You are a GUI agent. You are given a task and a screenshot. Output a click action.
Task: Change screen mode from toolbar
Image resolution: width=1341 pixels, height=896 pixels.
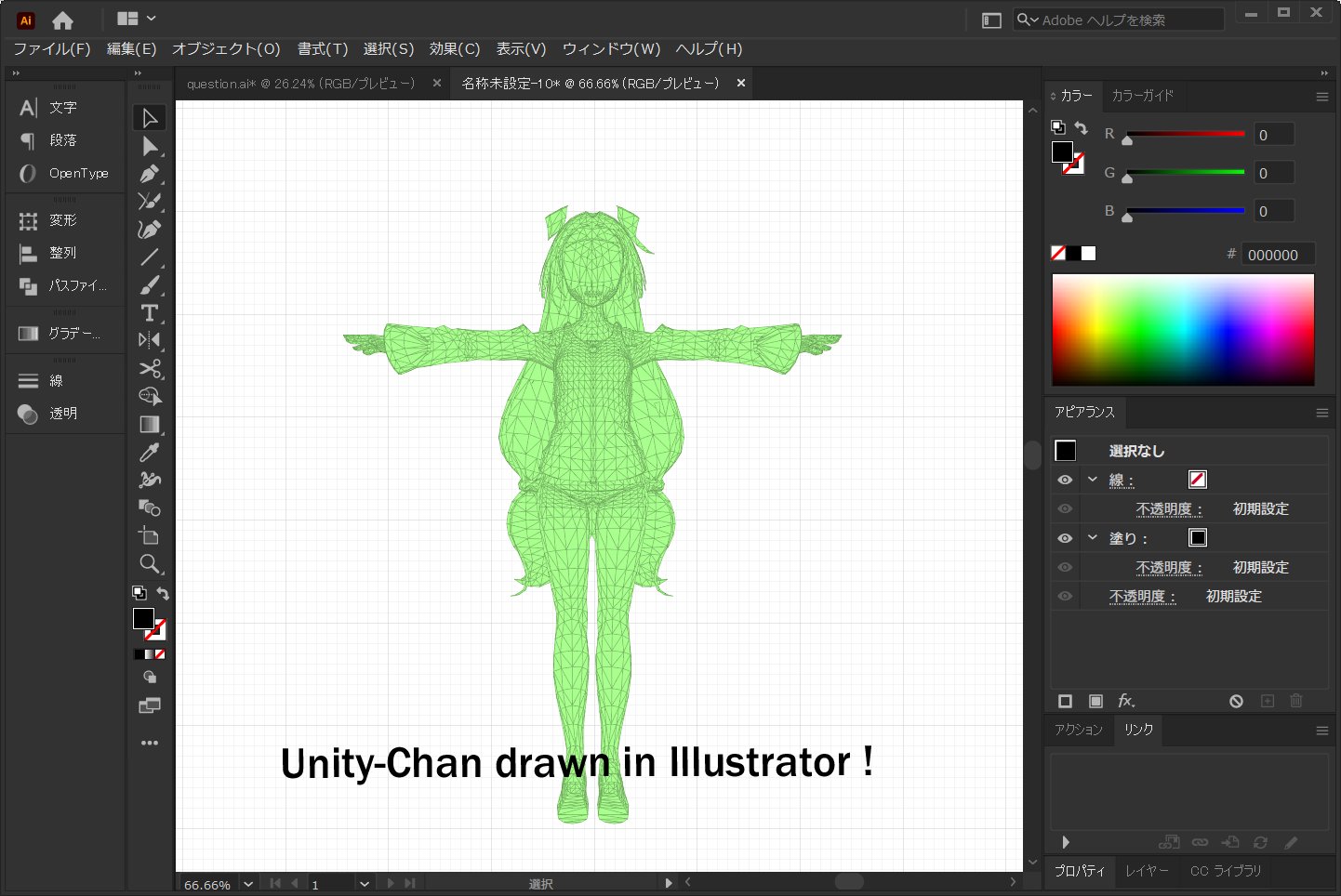(x=149, y=705)
